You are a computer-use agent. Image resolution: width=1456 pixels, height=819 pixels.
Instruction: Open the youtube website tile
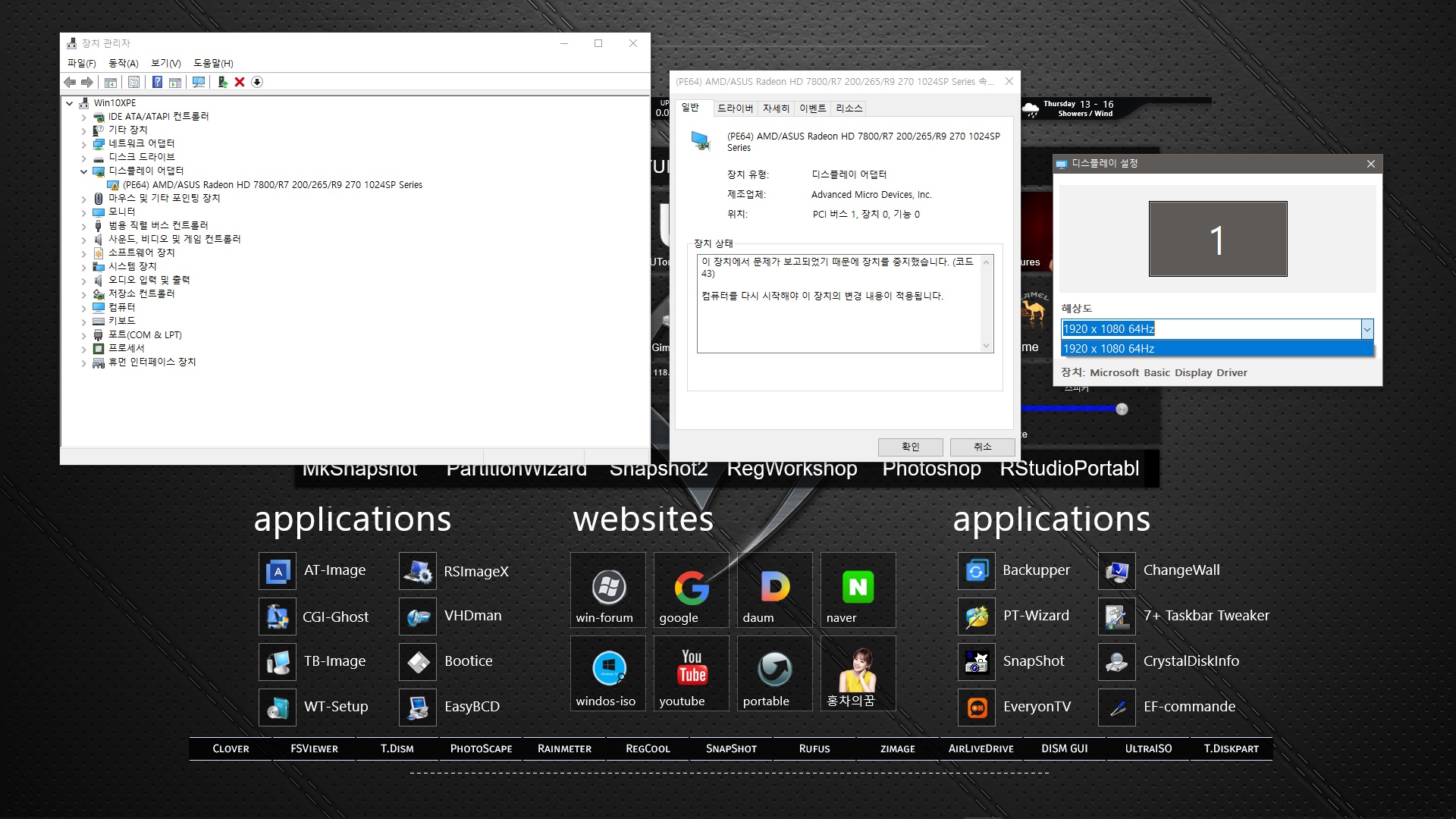click(691, 673)
